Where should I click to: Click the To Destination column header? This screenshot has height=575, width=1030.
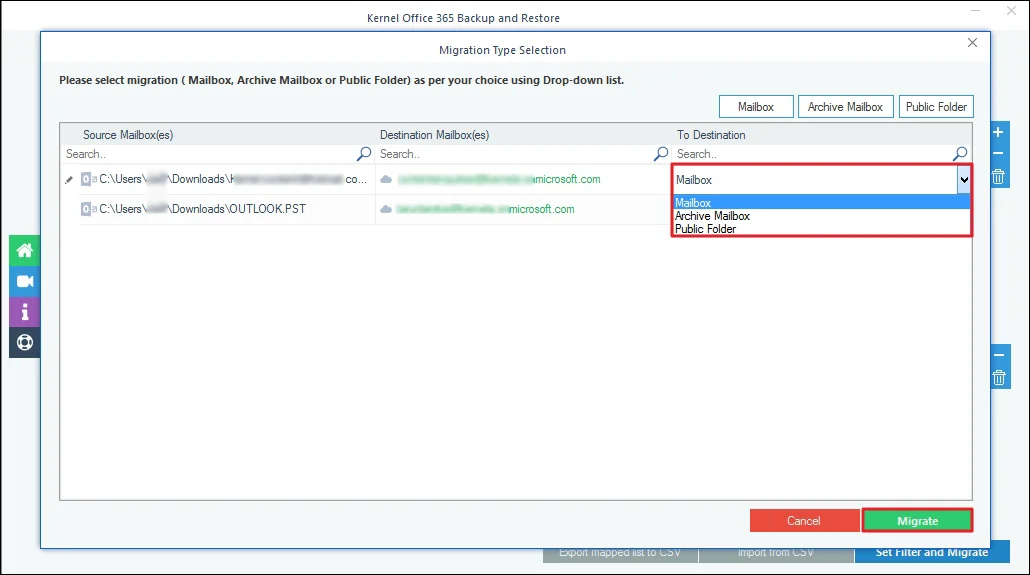coord(711,135)
